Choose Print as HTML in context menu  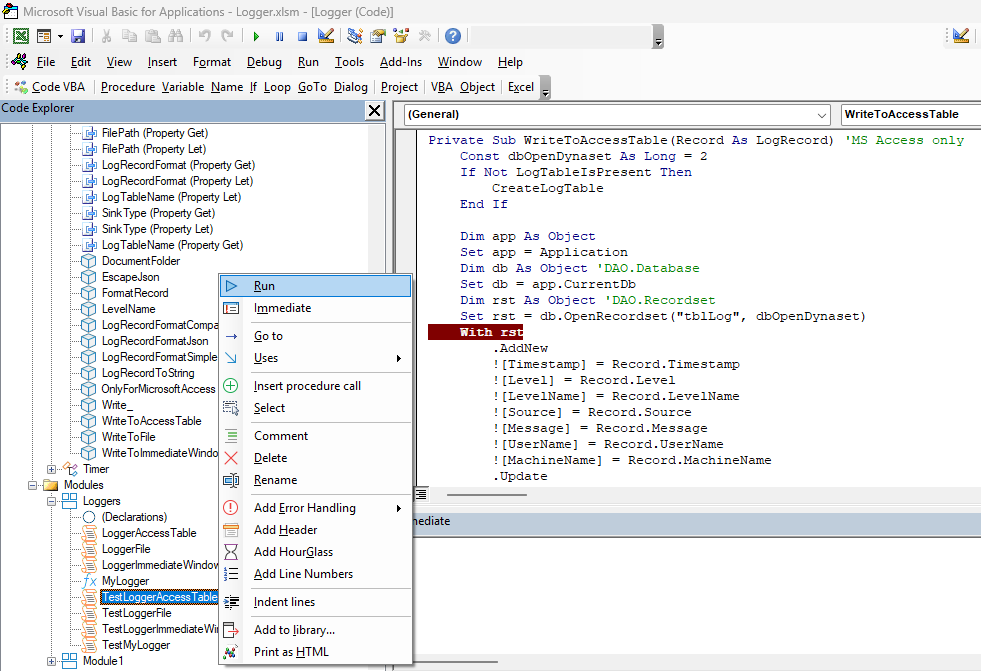pyautogui.click(x=316, y=652)
